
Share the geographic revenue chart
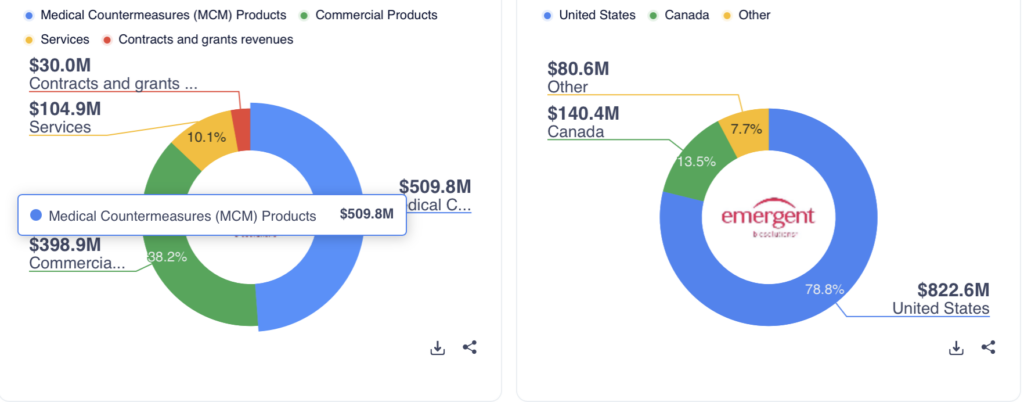[989, 348]
